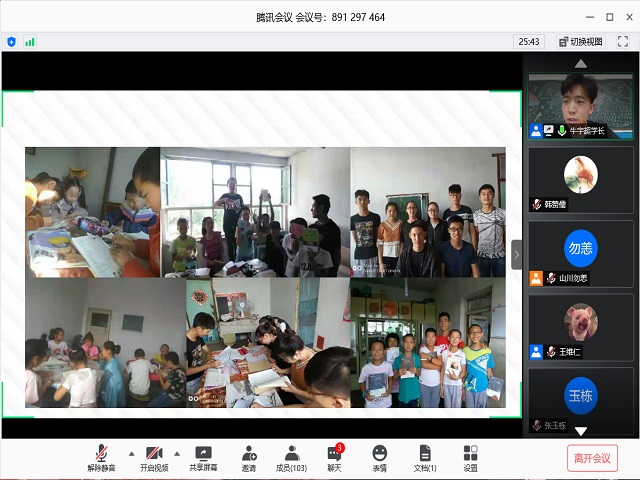The image size is (640, 480).
Task: Click the blue security shield icon
Action: point(12,41)
